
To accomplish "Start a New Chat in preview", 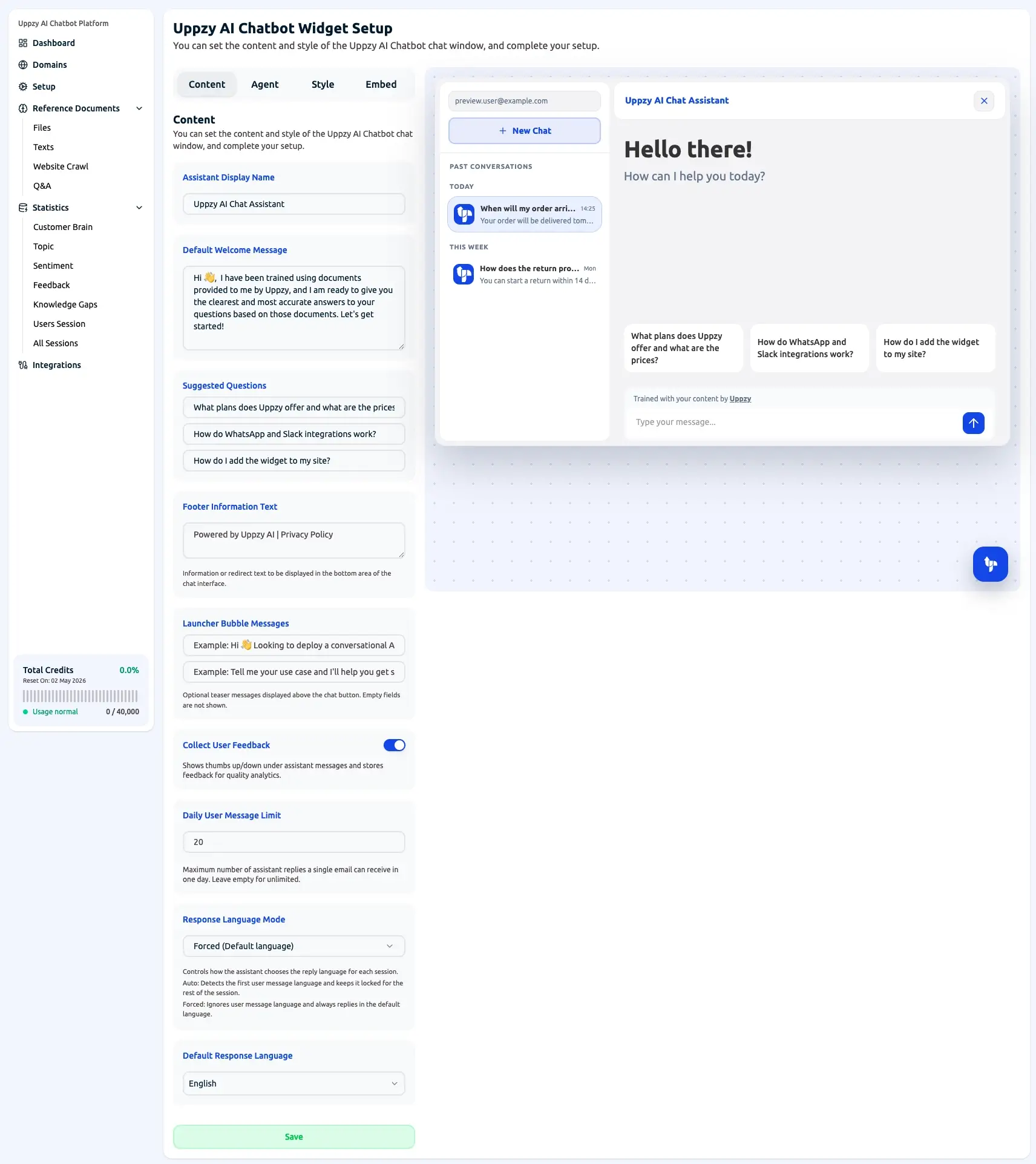I will coord(524,131).
